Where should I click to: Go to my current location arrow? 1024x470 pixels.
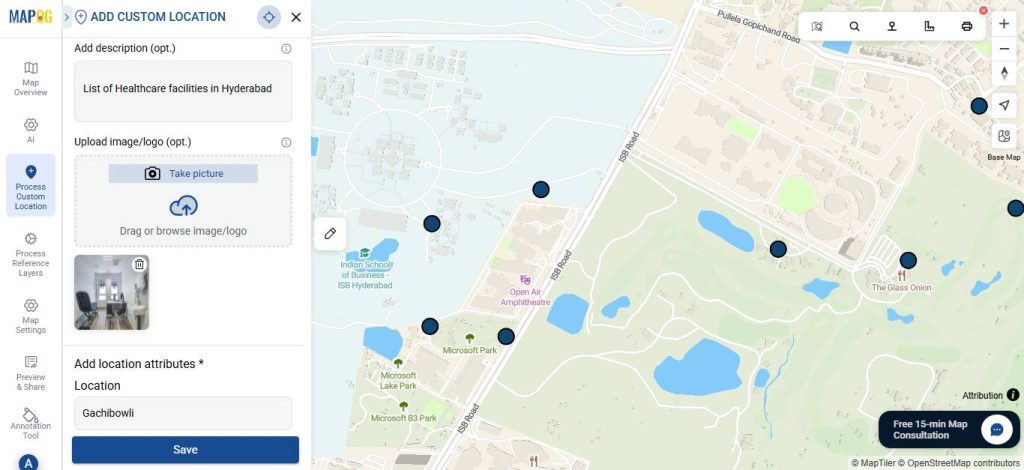coord(1004,105)
